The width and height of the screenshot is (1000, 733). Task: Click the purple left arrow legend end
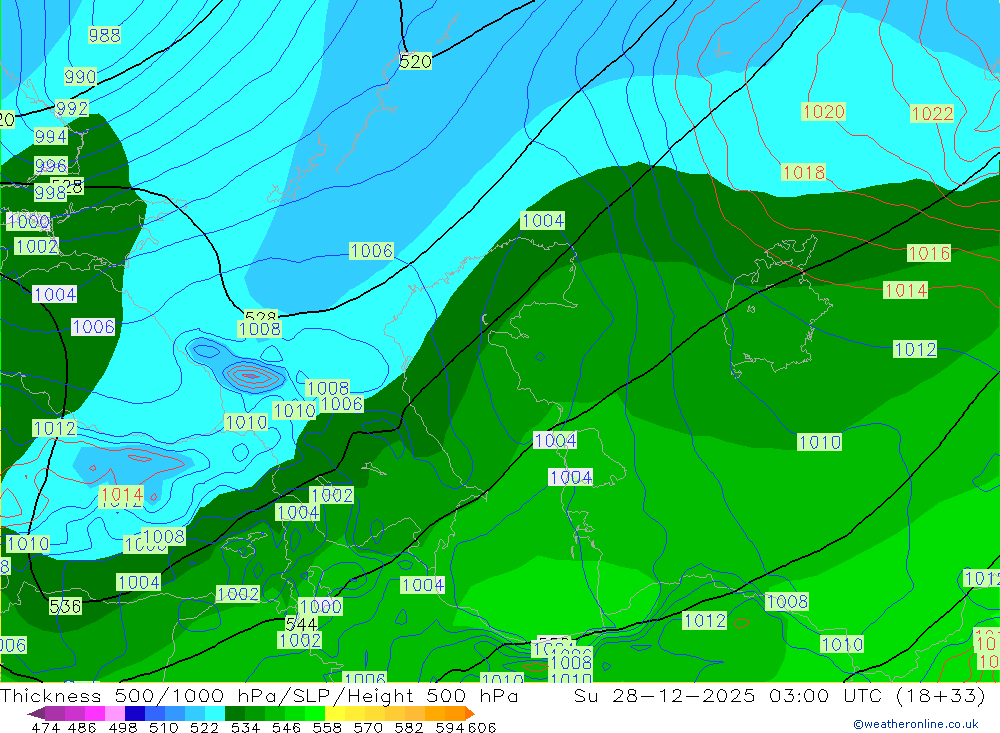click(36, 713)
